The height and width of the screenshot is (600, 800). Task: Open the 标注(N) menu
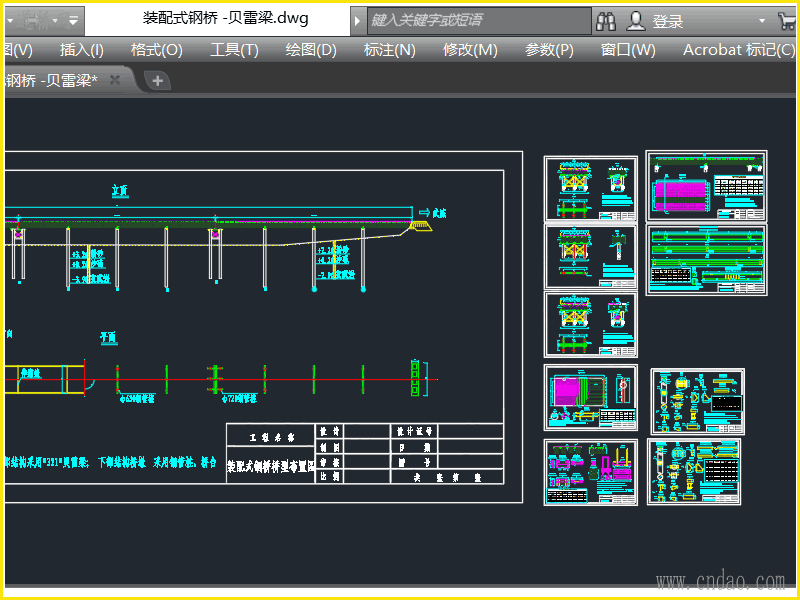pos(389,50)
